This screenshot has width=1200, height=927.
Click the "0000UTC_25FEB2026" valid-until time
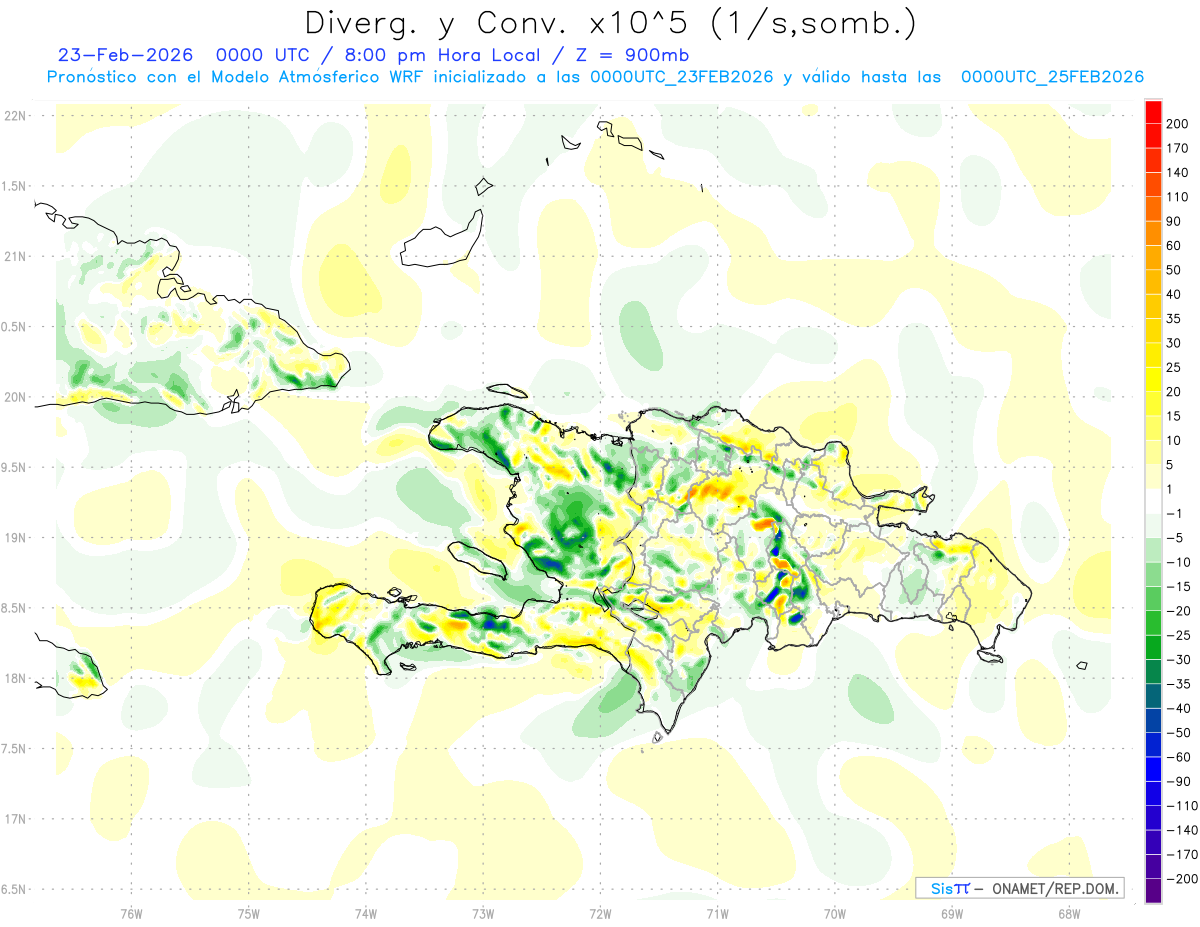(x=1052, y=77)
